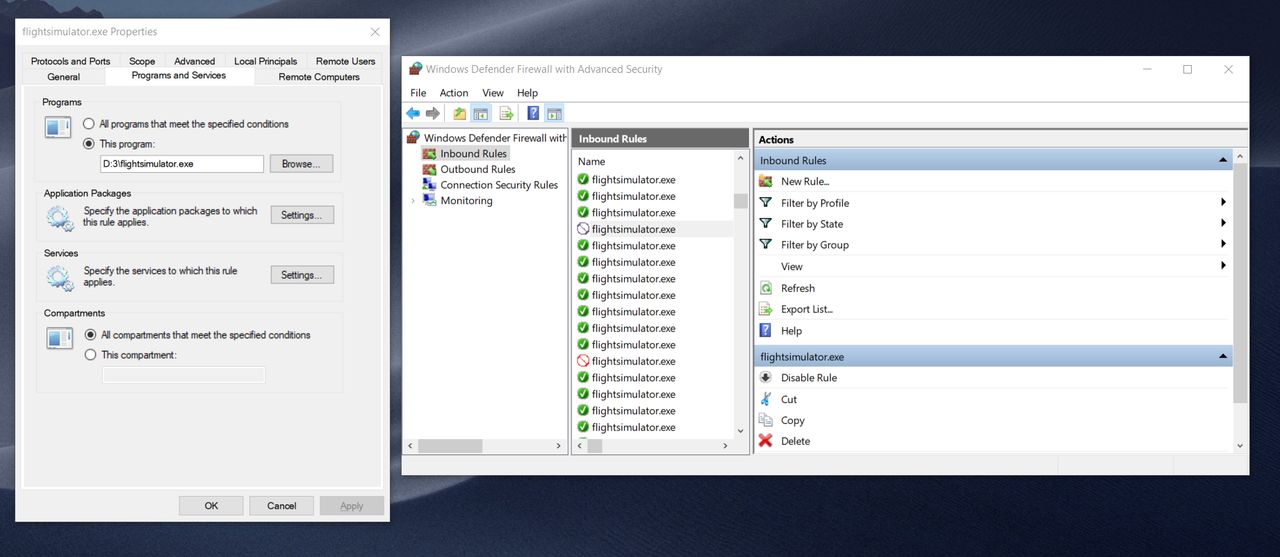Screen dimensions: 1280x557
Task: Click the console tree horizontal scrollbar thumb
Action: (449, 446)
